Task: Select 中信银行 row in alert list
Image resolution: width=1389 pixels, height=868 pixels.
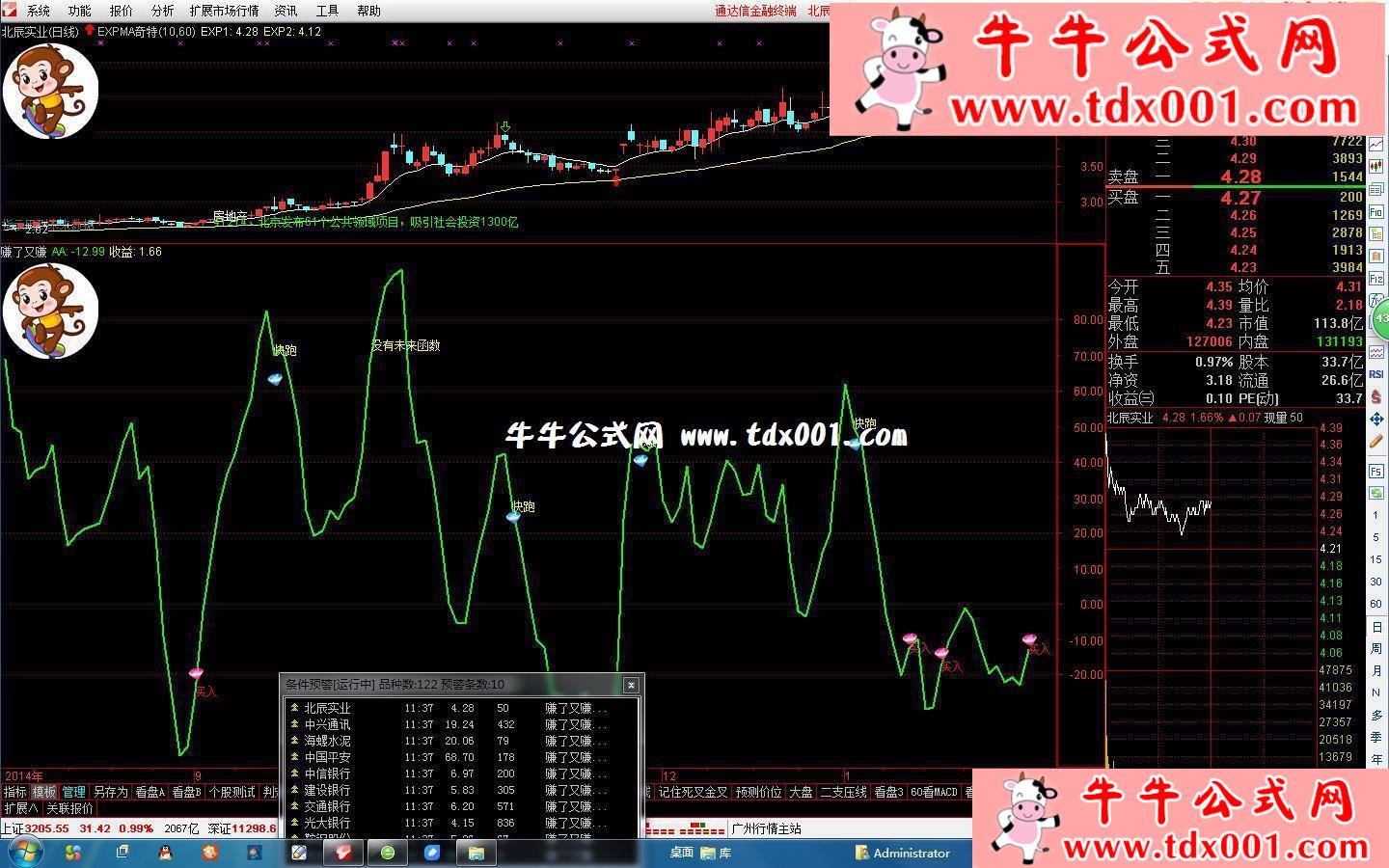Action: pyautogui.click(x=463, y=773)
